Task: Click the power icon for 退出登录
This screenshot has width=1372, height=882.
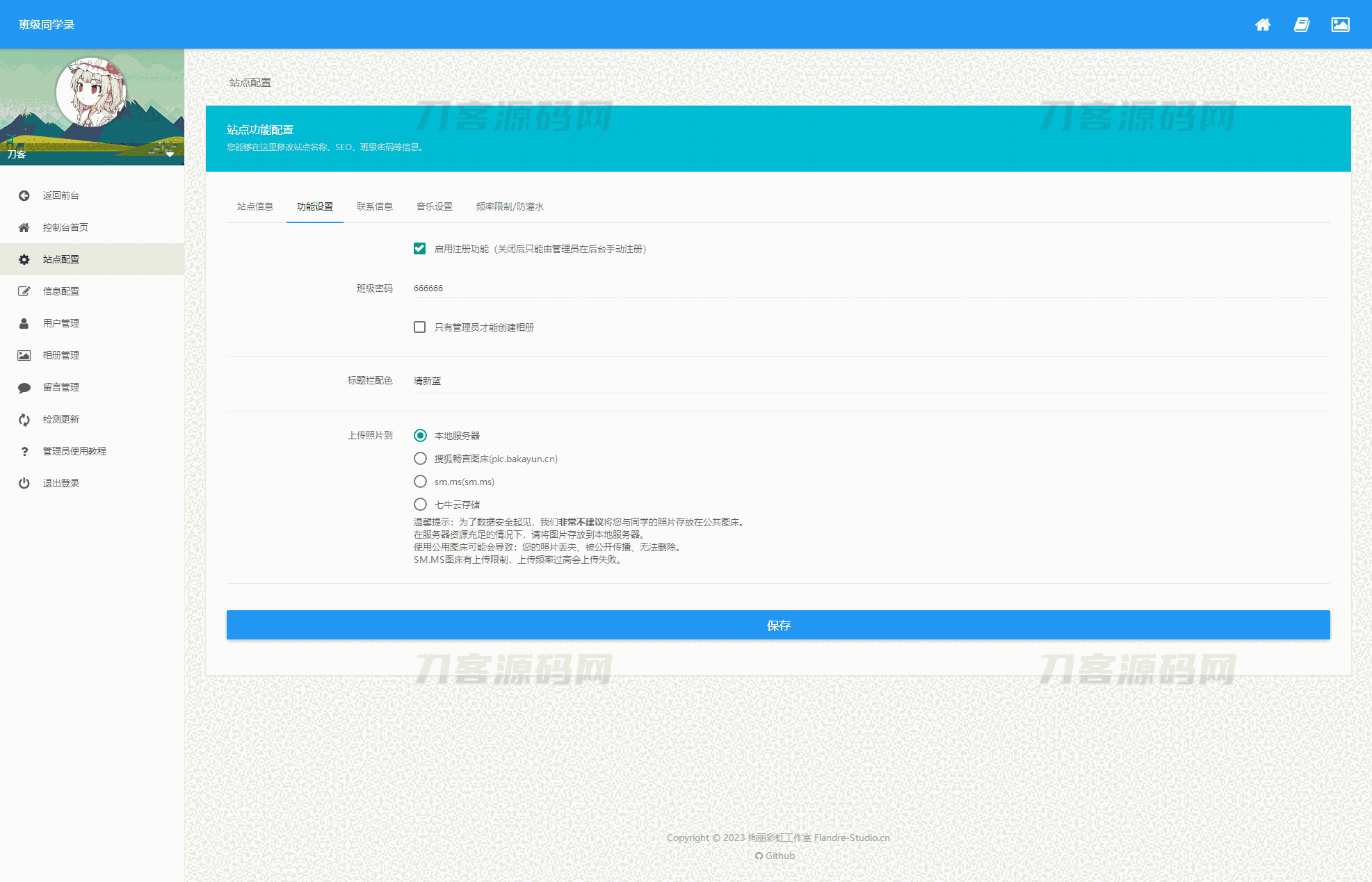Action: pyautogui.click(x=24, y=483)
